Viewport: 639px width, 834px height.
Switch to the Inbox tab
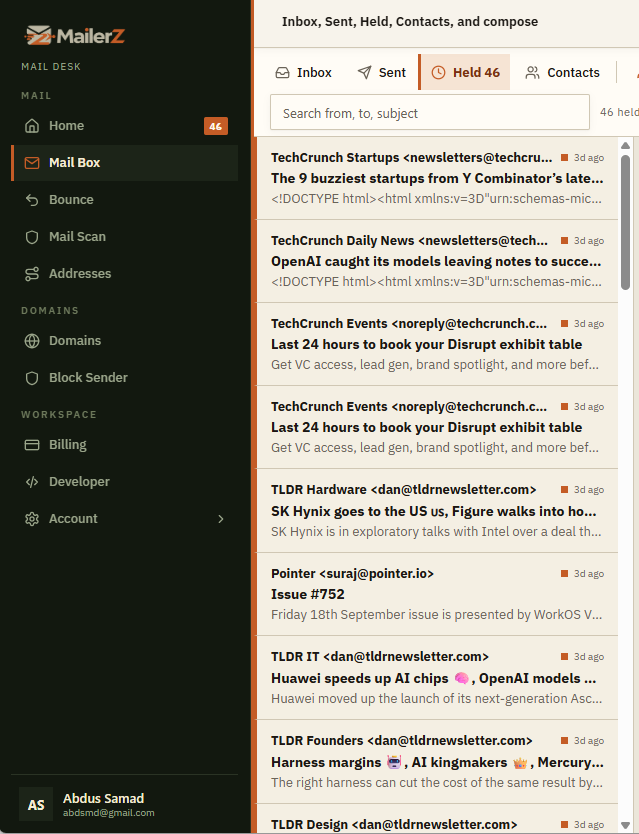pyautogui.click(x=303, y=72)
